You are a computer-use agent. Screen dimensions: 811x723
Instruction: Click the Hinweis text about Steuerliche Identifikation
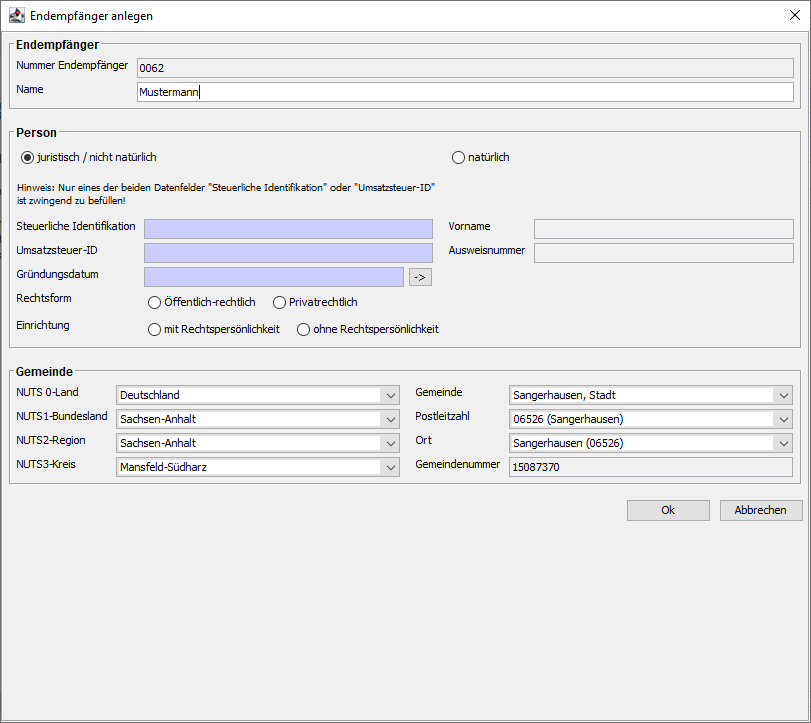(x=226, y=194)
